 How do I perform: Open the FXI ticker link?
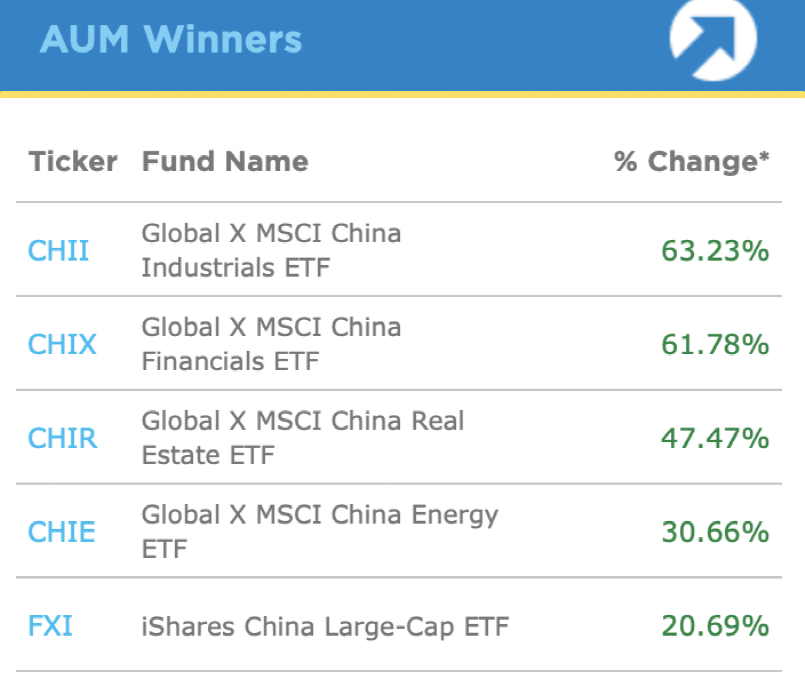(x=50, y=627)
